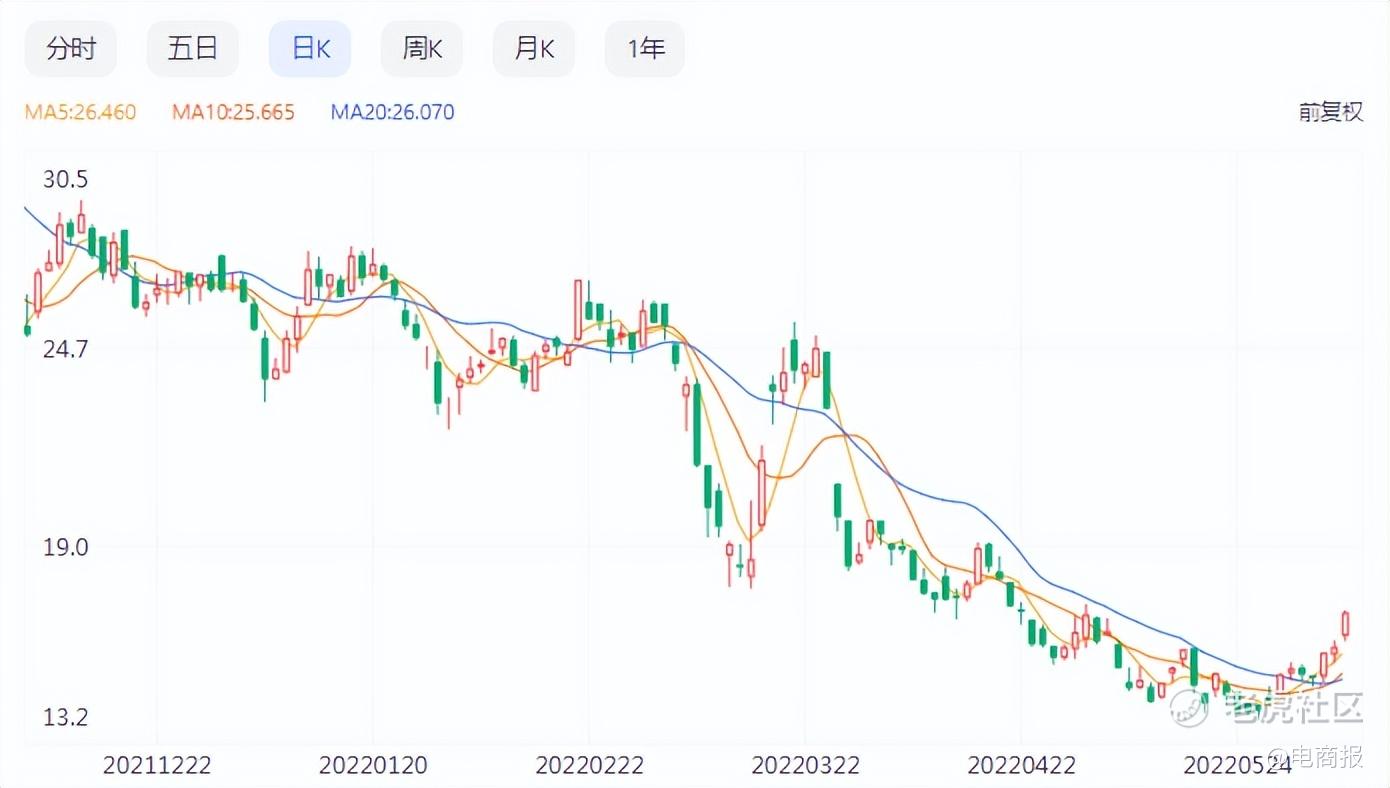Select the 20220222 date axis label
Viewport: 1390px width, 788px height.
[590, 765]
